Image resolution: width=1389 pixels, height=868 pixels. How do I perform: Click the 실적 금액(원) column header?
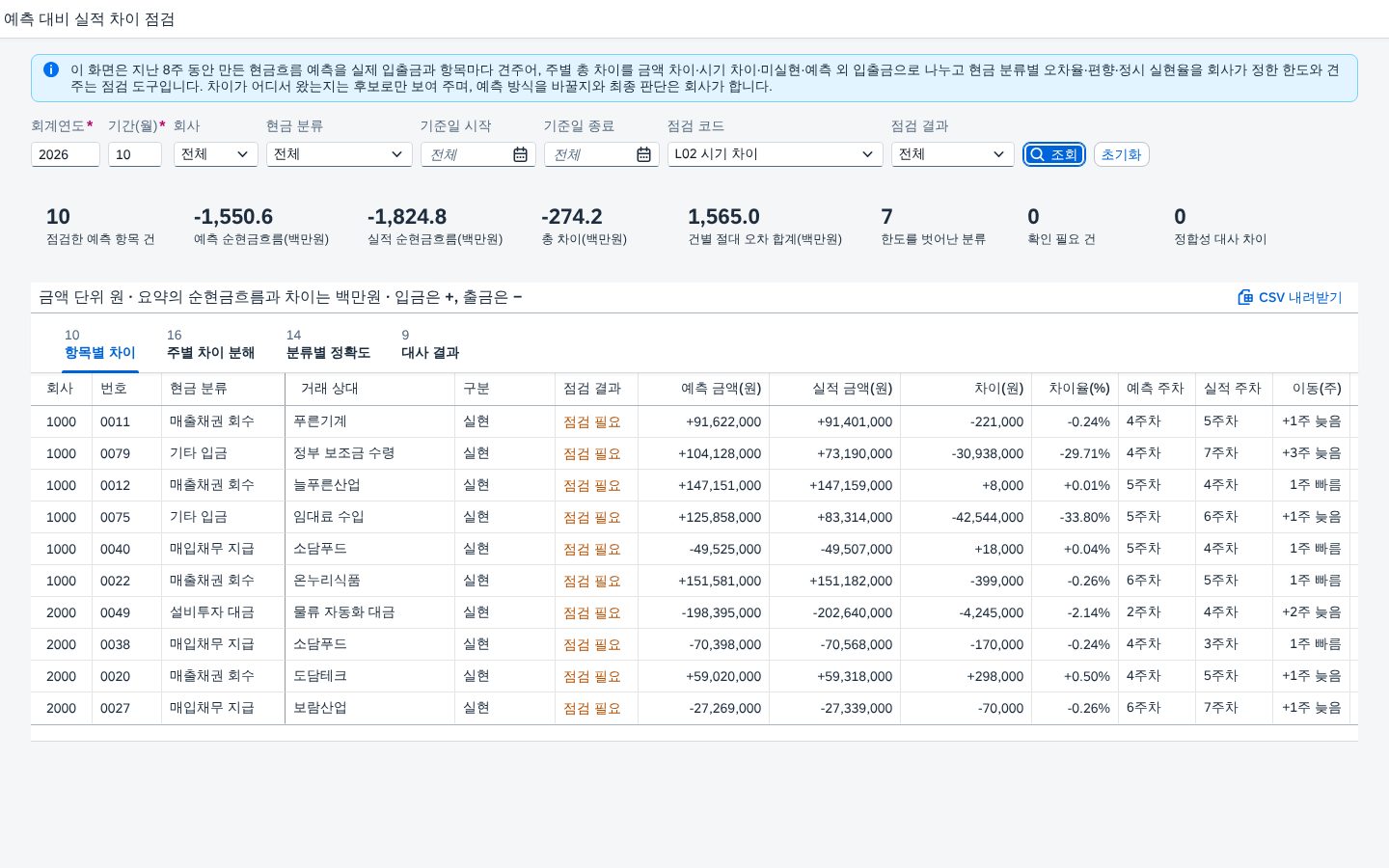pyautogui.click(x=835, y=389)
